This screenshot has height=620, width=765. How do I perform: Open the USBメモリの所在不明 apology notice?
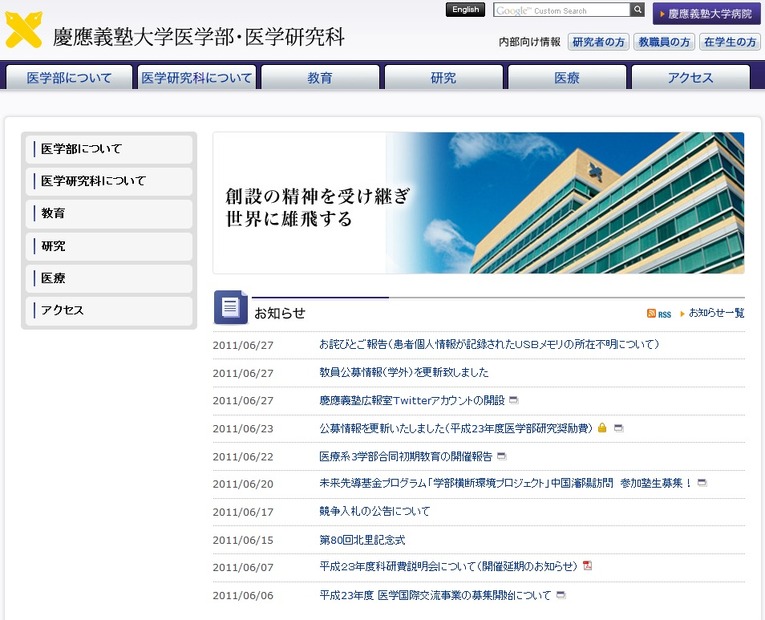tap(489, 344)
